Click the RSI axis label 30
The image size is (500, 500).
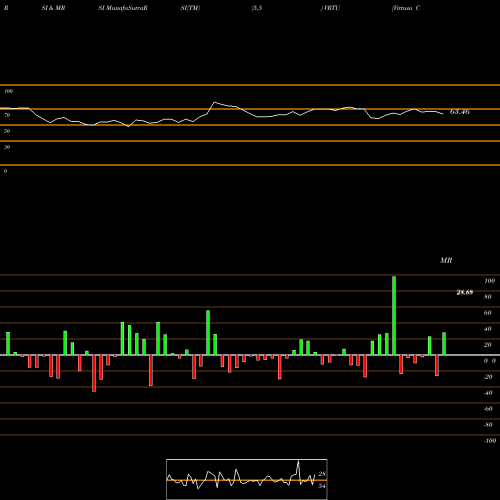[x=7, y=147]
